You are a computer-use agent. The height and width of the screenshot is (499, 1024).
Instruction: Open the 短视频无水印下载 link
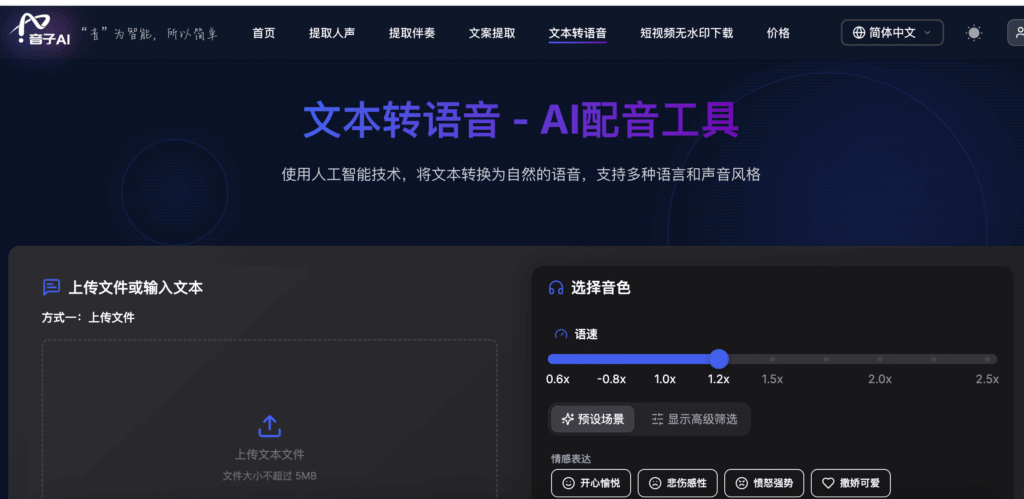click(x=686, y=33)
